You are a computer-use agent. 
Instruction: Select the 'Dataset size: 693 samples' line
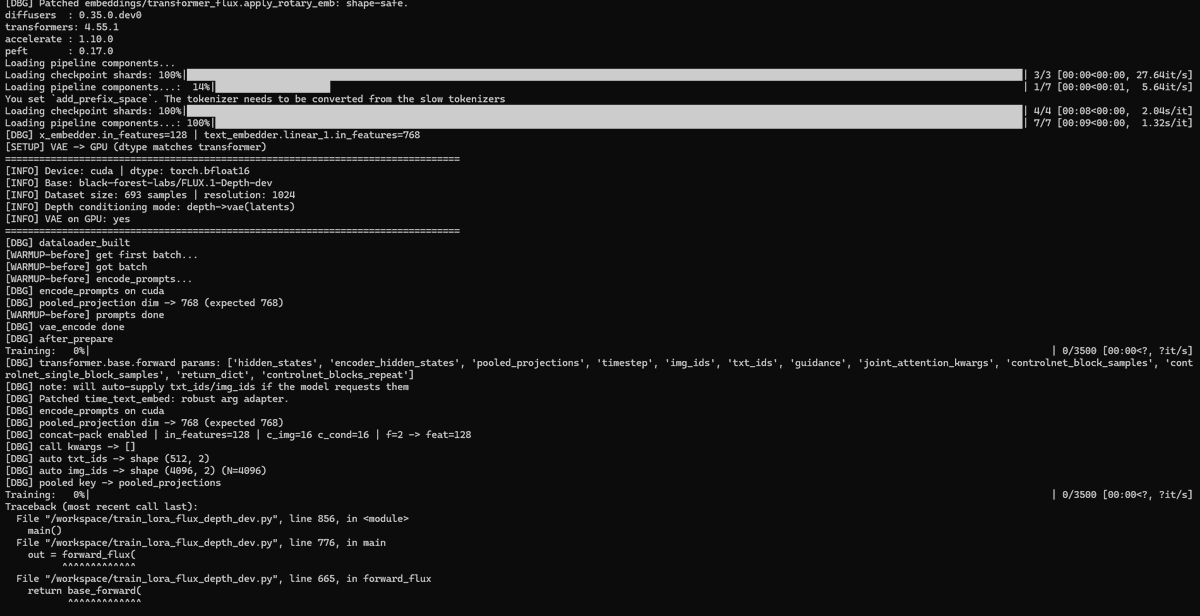pyautogui.click(x=151, y=195)
